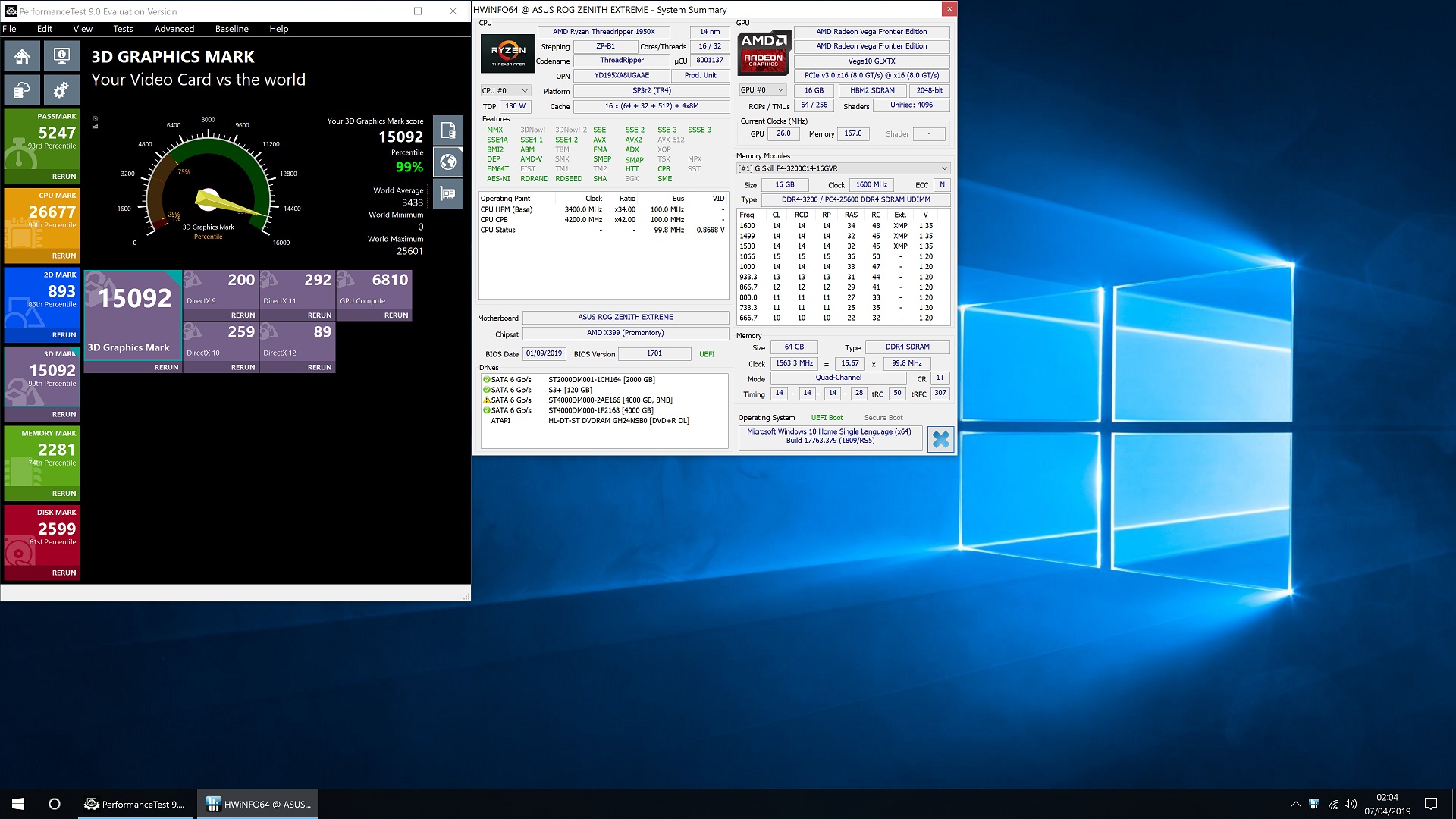Screen dimensions: 1456x819
Task: Click the HWiNFO tray icon
Action: pyautogui.click(x=1313, y=804)
